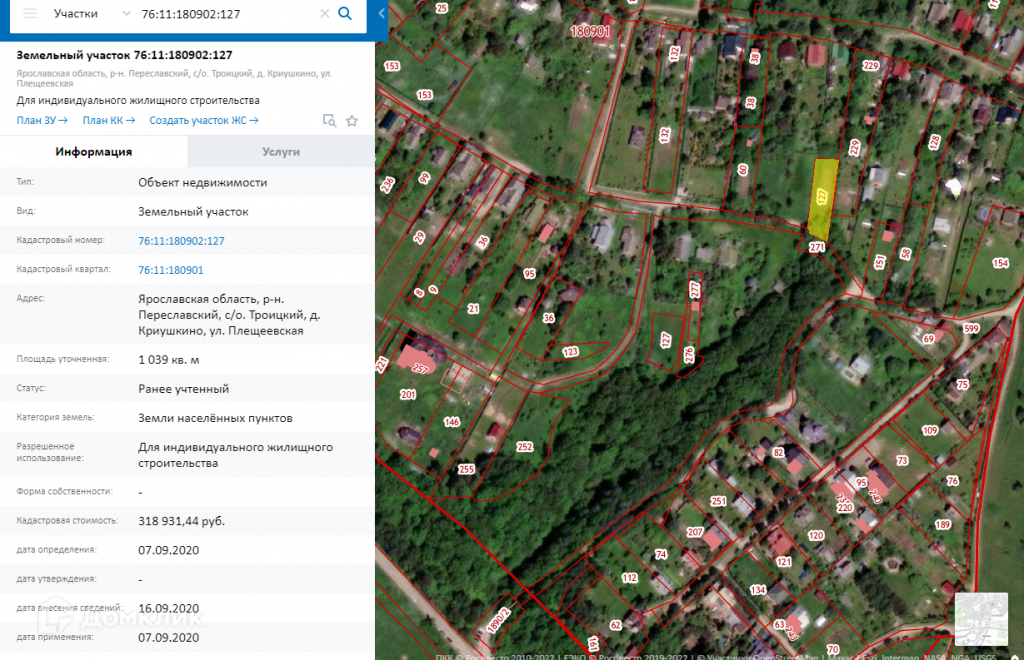Open the Участки search type dropdown
Image resolution: width=1024 pixels, height=660 pixels.
point(92,14)
